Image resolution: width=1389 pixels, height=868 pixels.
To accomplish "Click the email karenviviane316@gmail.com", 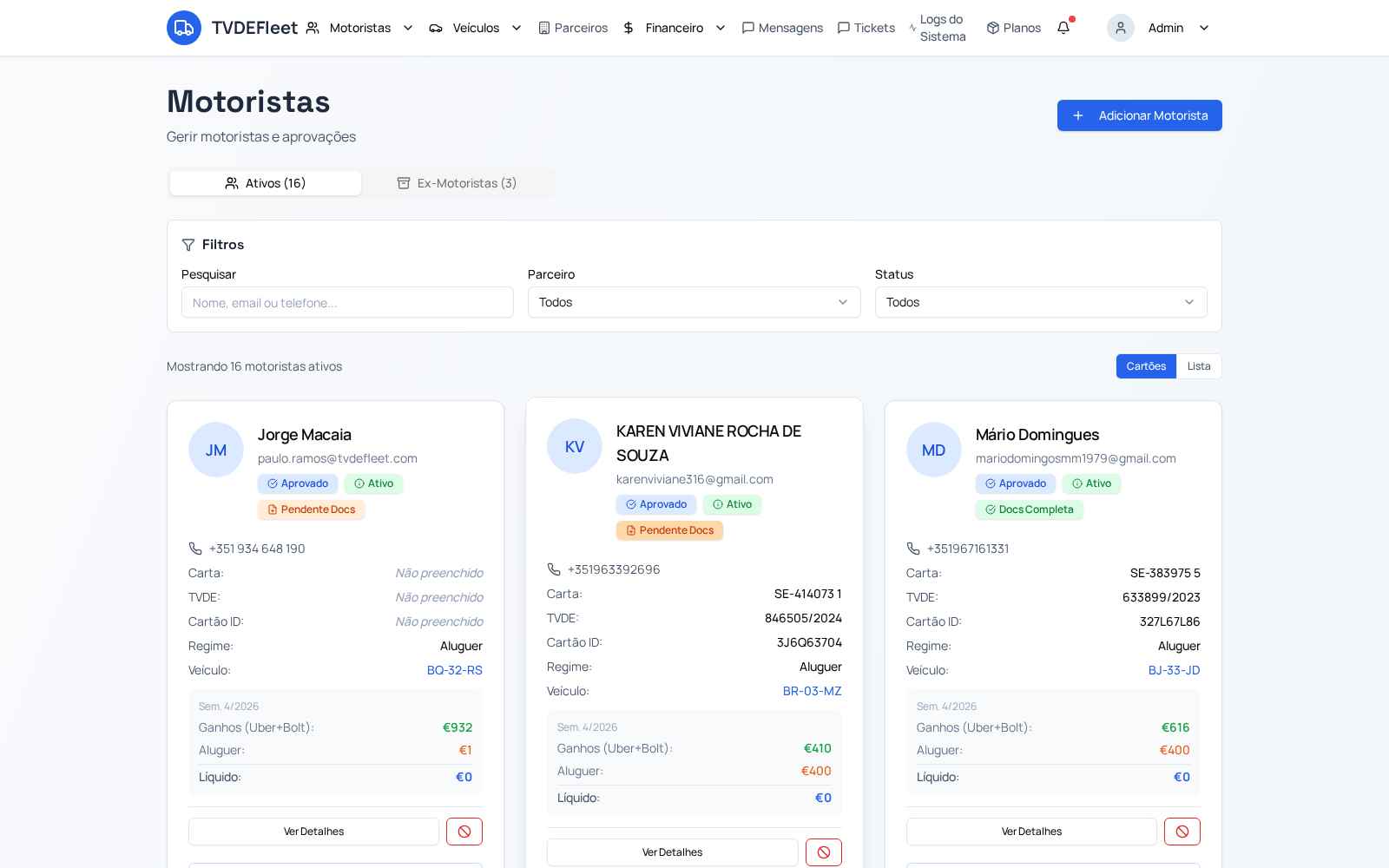I will tap(694, 479).
